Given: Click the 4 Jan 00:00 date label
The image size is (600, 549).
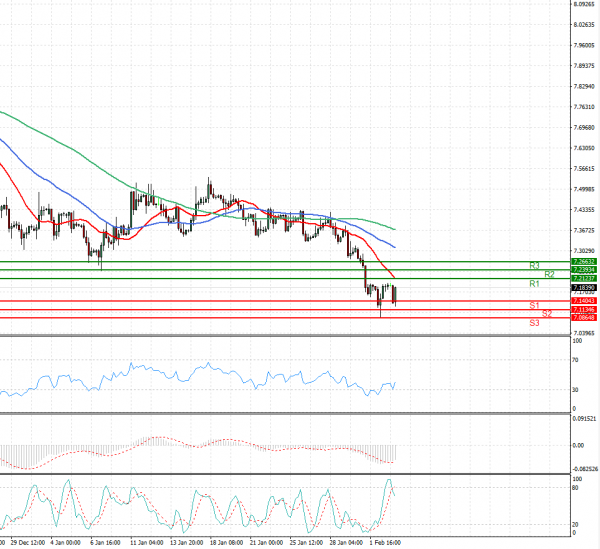Looking at the screenshot, I should 65,542.
